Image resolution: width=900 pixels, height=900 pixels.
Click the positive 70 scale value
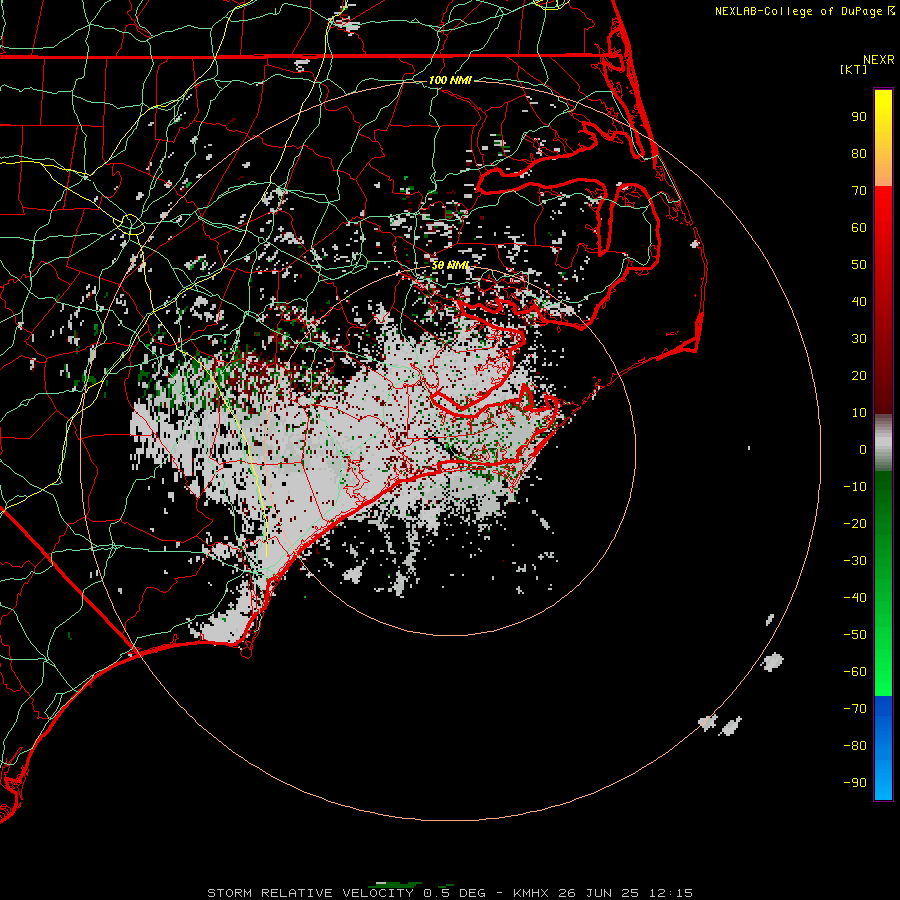point(859,191)
